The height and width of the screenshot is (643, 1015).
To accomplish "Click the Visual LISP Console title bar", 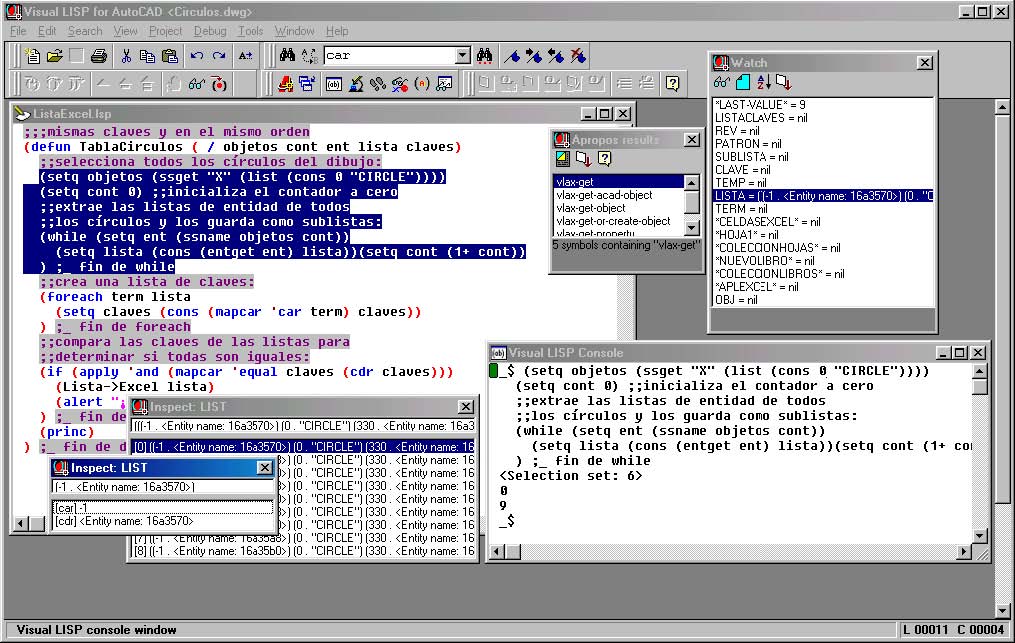I will click(710, 353).
